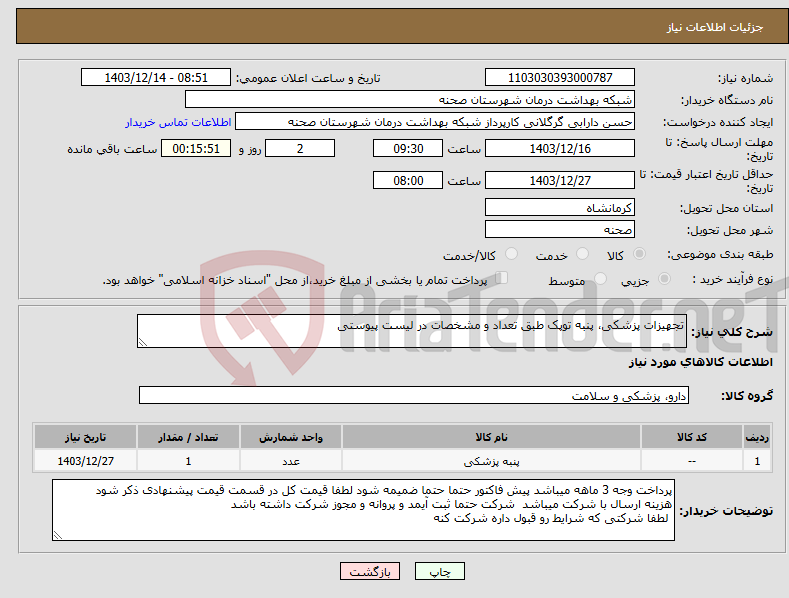Select the کالا radio button
The height and width of the screenshot is (598, 789).
pyautogui.click(x=639, y=254)
